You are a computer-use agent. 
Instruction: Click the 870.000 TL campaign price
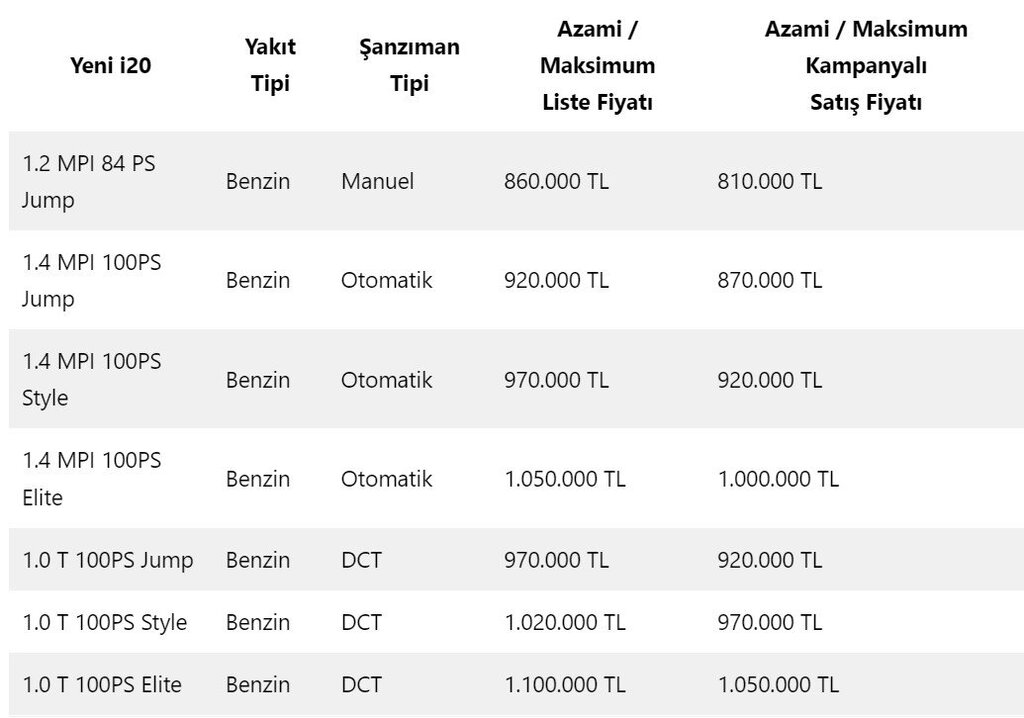pyautogui.click(x=770, y=280)
